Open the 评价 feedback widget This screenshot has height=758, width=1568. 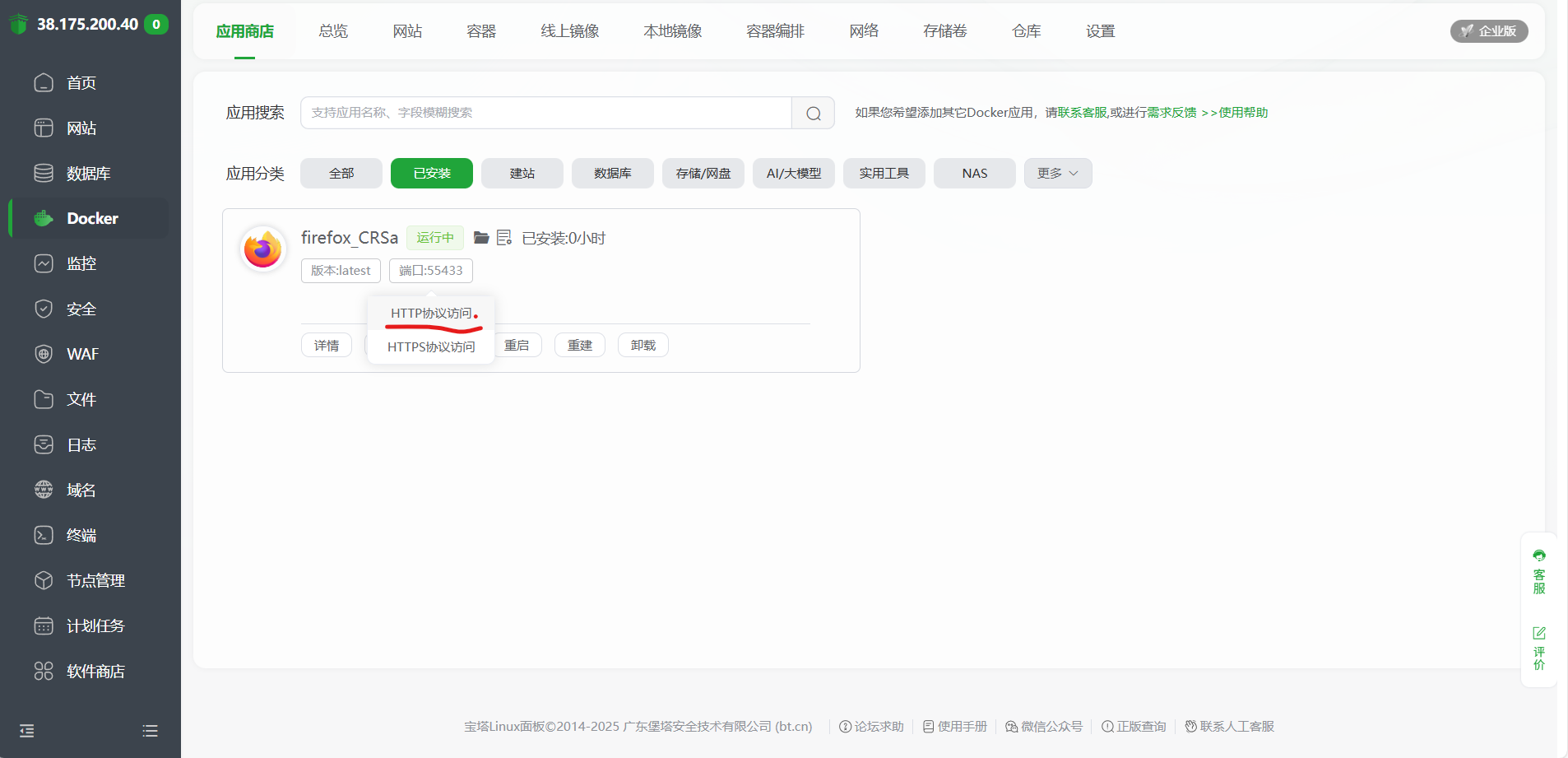click(1538, 649)
